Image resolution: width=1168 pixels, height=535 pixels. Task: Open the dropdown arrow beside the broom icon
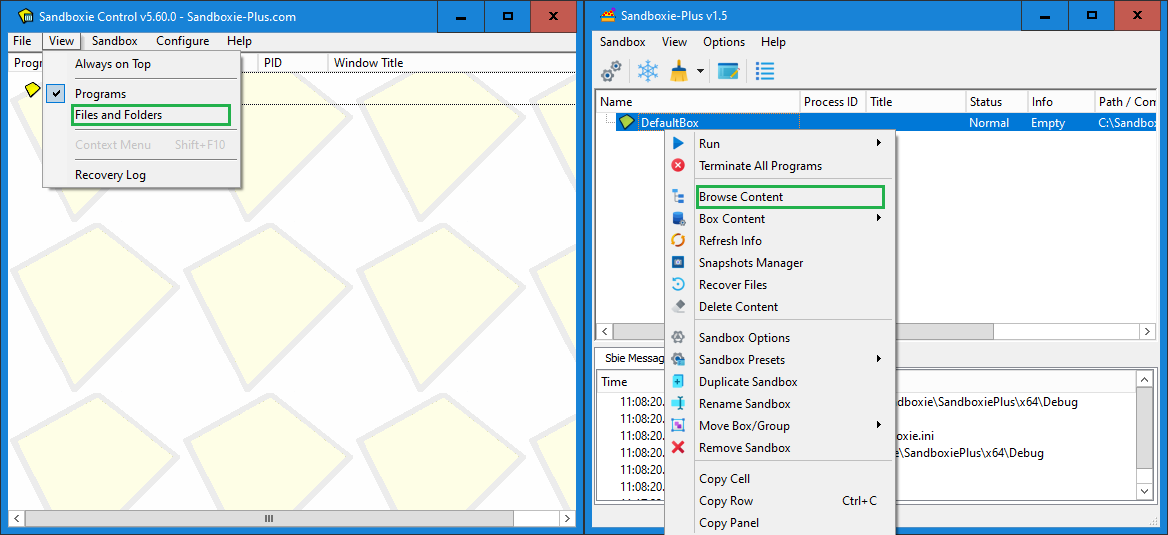(x=700, y=71)
